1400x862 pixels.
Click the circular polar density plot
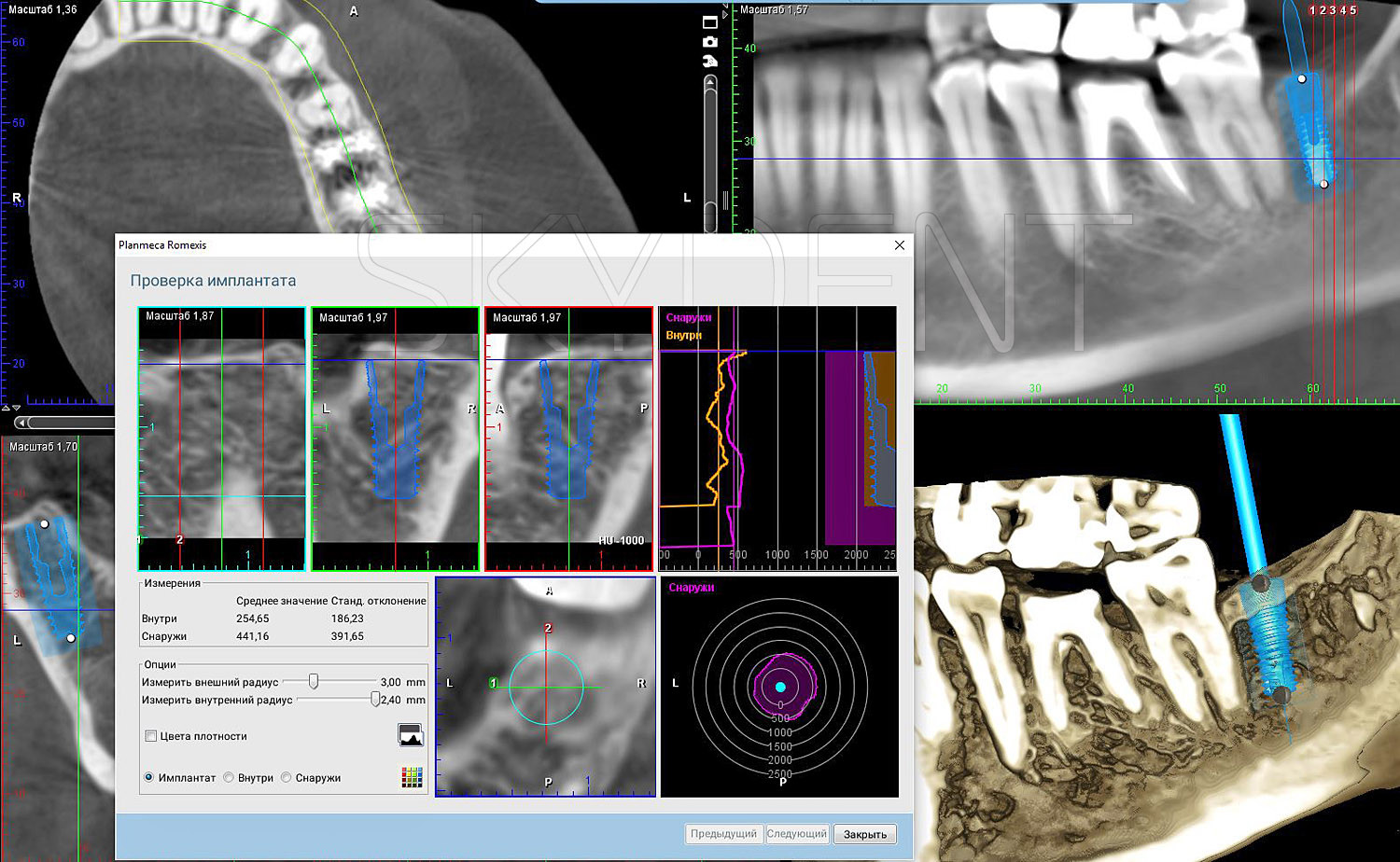point(780,687)
